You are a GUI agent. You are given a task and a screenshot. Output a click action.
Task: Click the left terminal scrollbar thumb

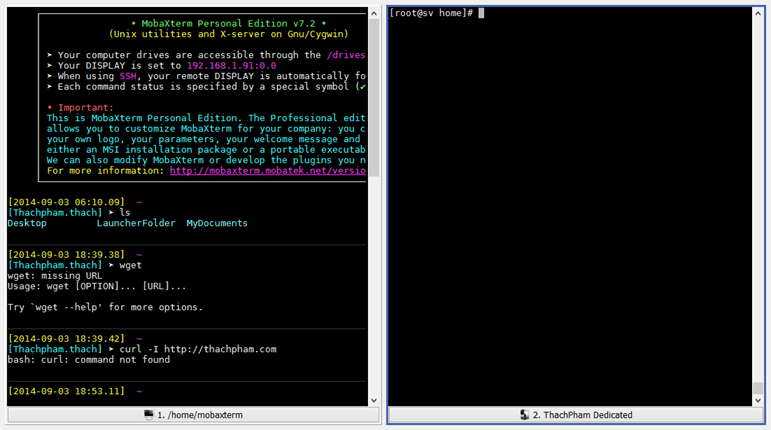[374, 97]
